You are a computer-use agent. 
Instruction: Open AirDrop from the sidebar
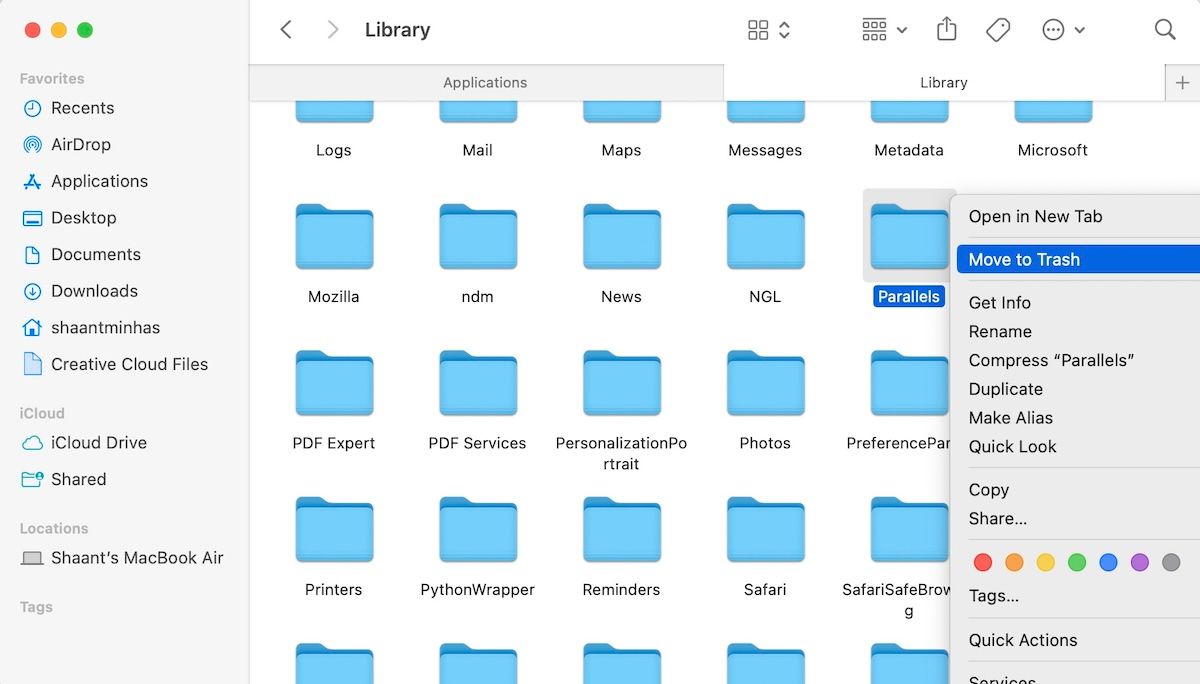[x=78, y=144]
